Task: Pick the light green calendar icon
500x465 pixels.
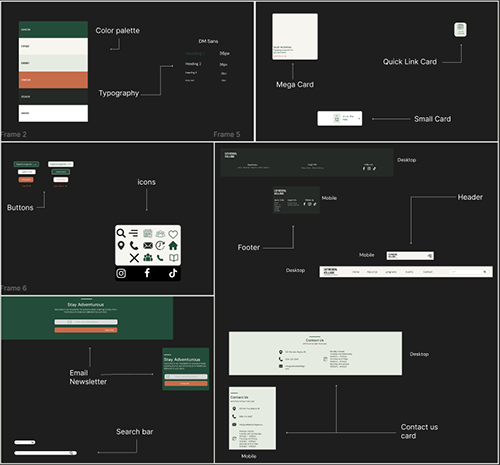Action: pos(148,233)
